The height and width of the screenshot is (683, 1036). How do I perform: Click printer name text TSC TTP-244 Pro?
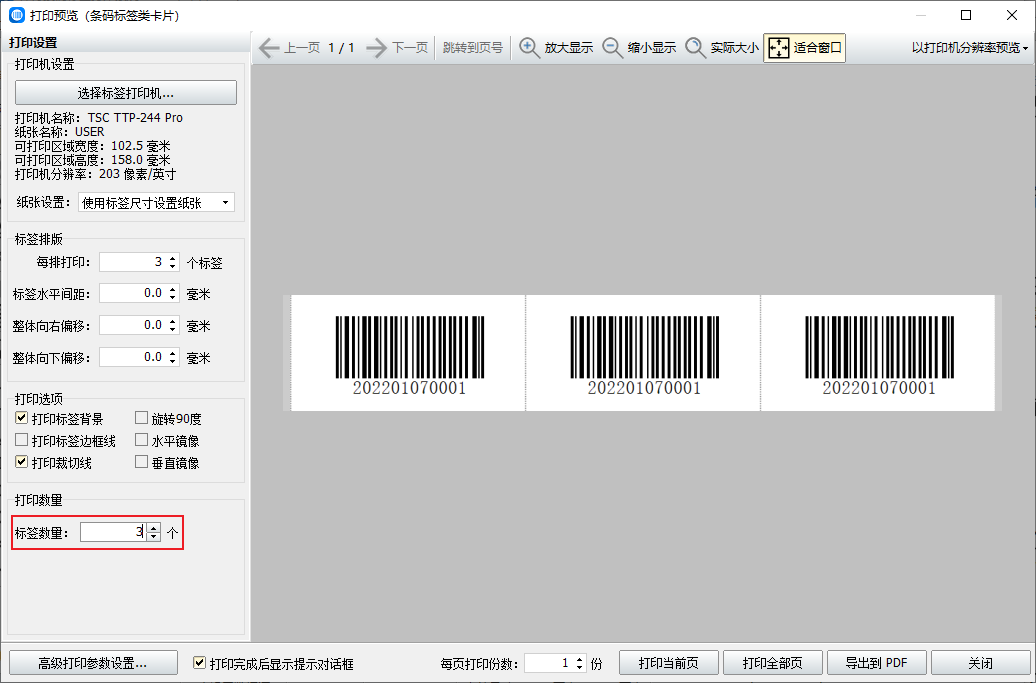tap(135, 118)
